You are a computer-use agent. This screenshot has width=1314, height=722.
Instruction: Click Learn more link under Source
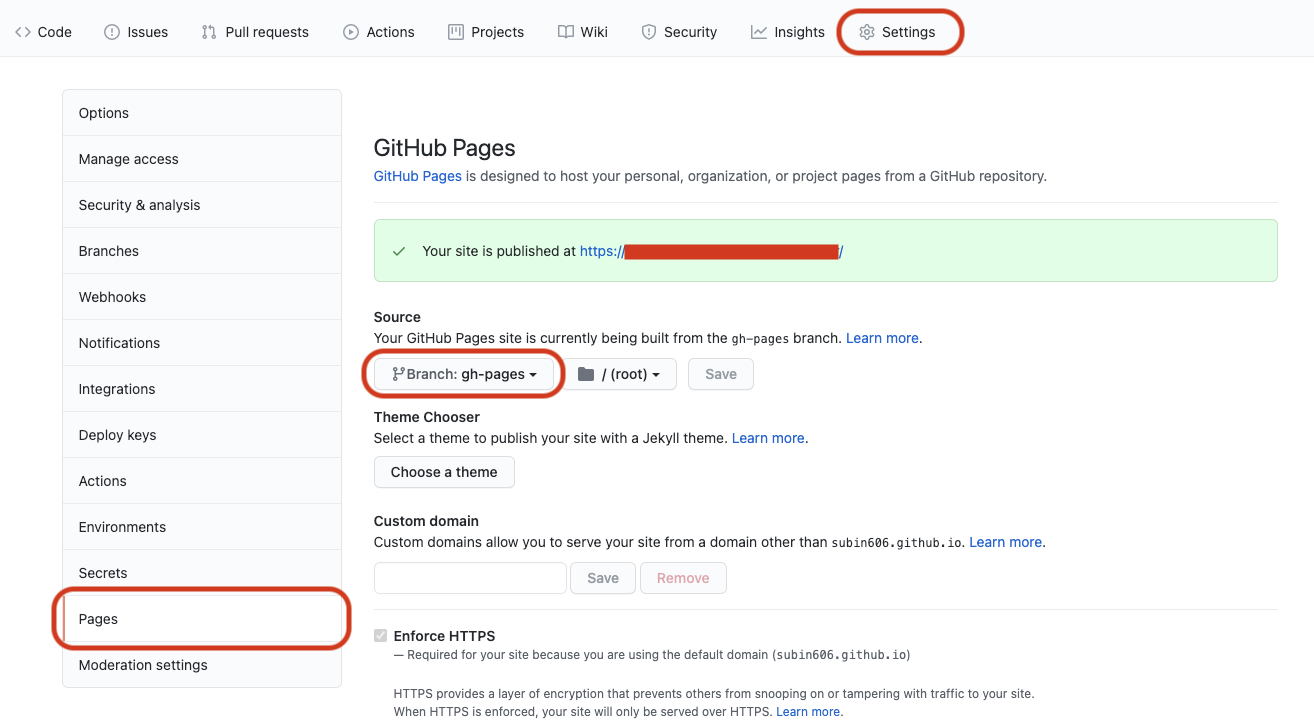[x=882, y=338]
